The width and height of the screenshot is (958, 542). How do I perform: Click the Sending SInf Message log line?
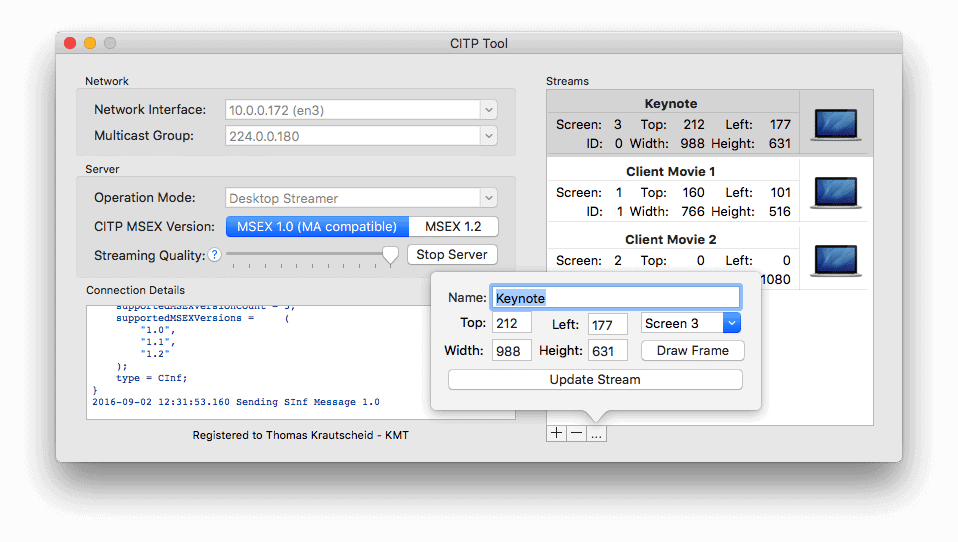236,402
